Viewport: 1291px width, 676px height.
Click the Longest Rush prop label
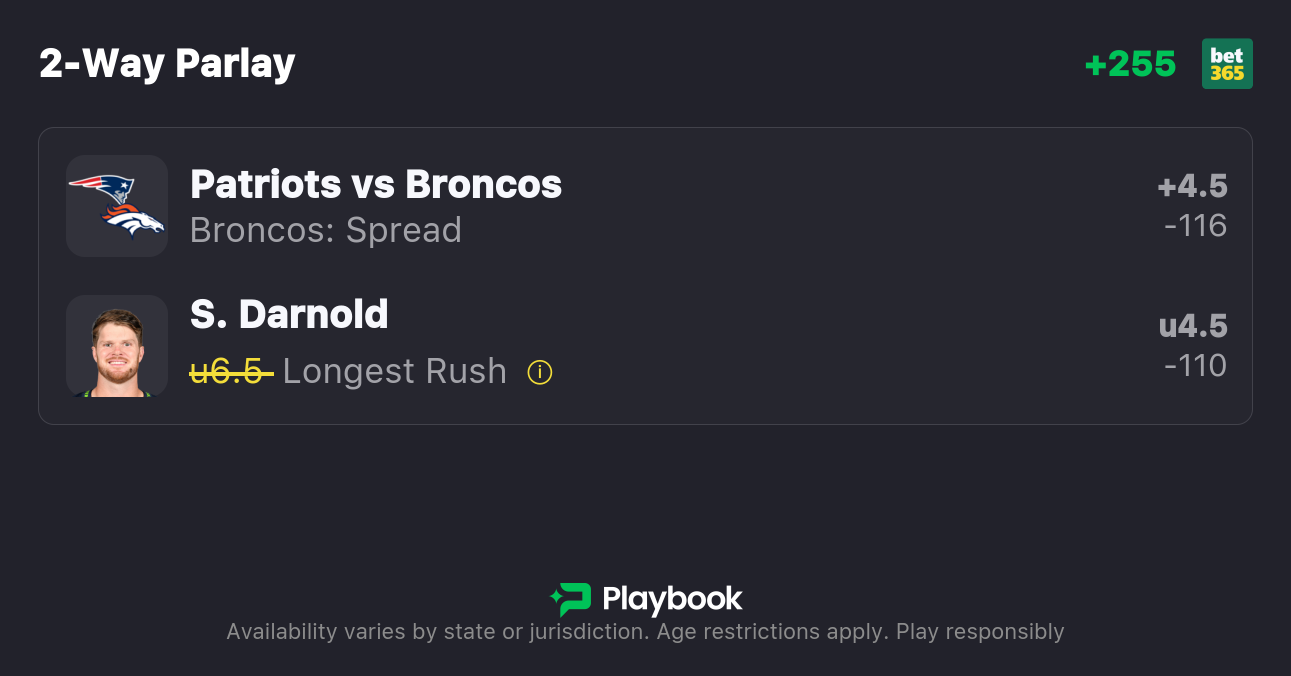pyautogui.click(x=395, y=372)
